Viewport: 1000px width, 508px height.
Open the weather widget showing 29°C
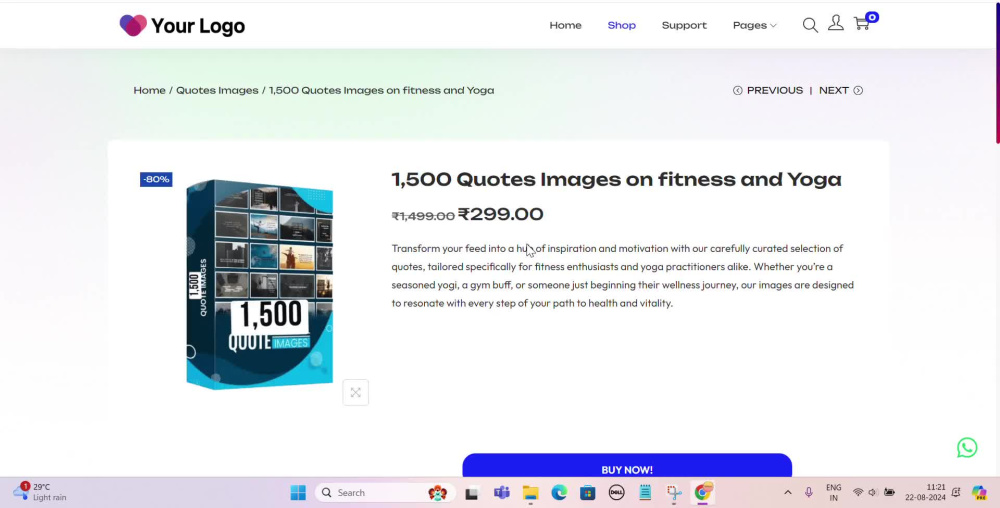tap(40, 492)
